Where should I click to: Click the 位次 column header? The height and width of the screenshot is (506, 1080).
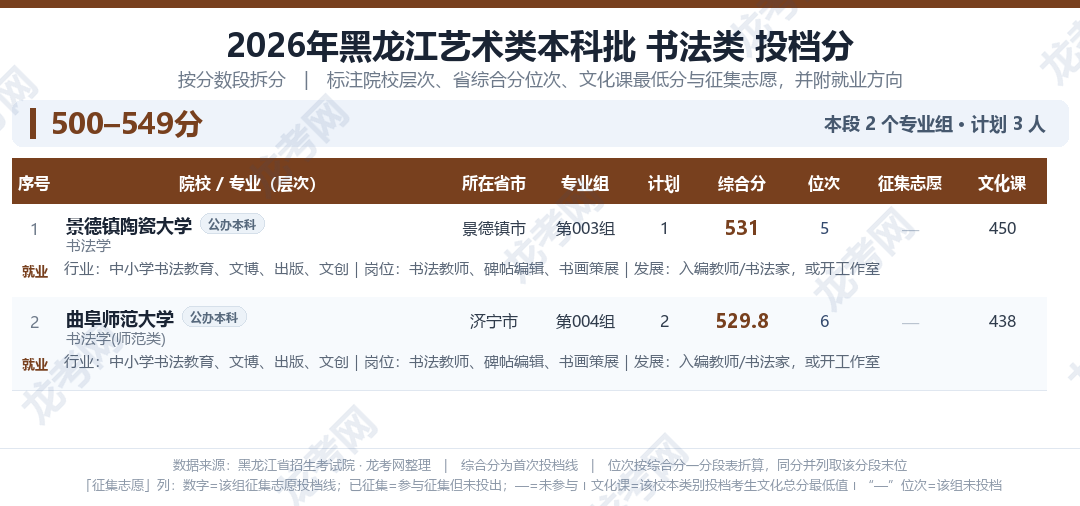824,183
